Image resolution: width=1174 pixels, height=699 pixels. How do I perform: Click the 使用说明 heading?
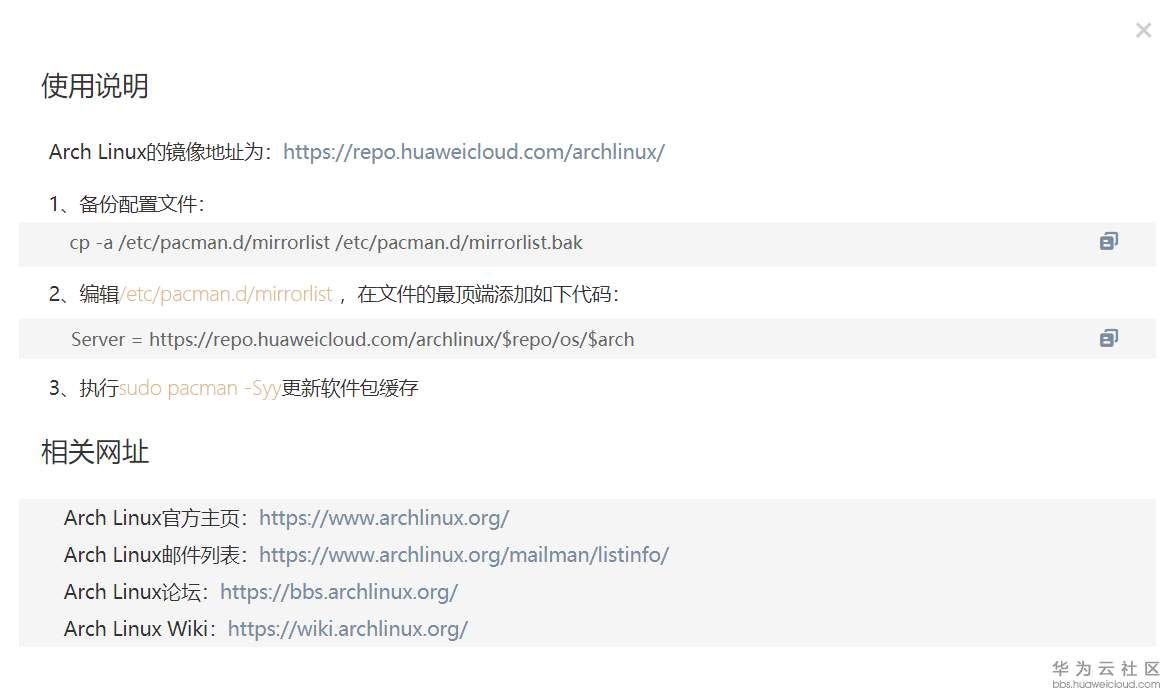click(x=95, y=86)
